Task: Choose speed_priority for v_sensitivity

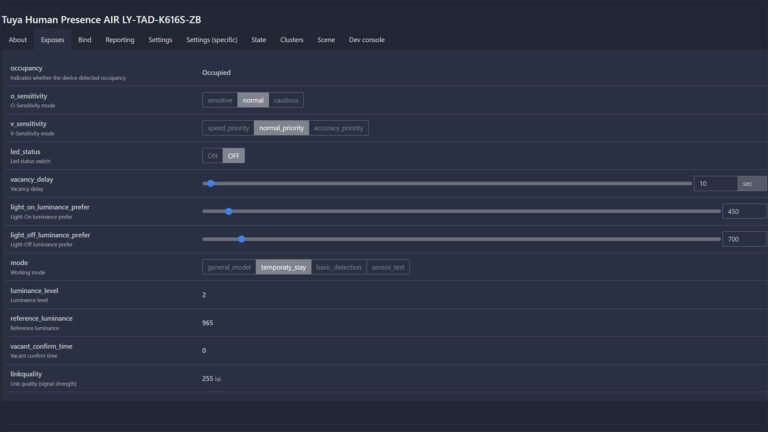Action: pyautogui.click(x=228, y=128)
